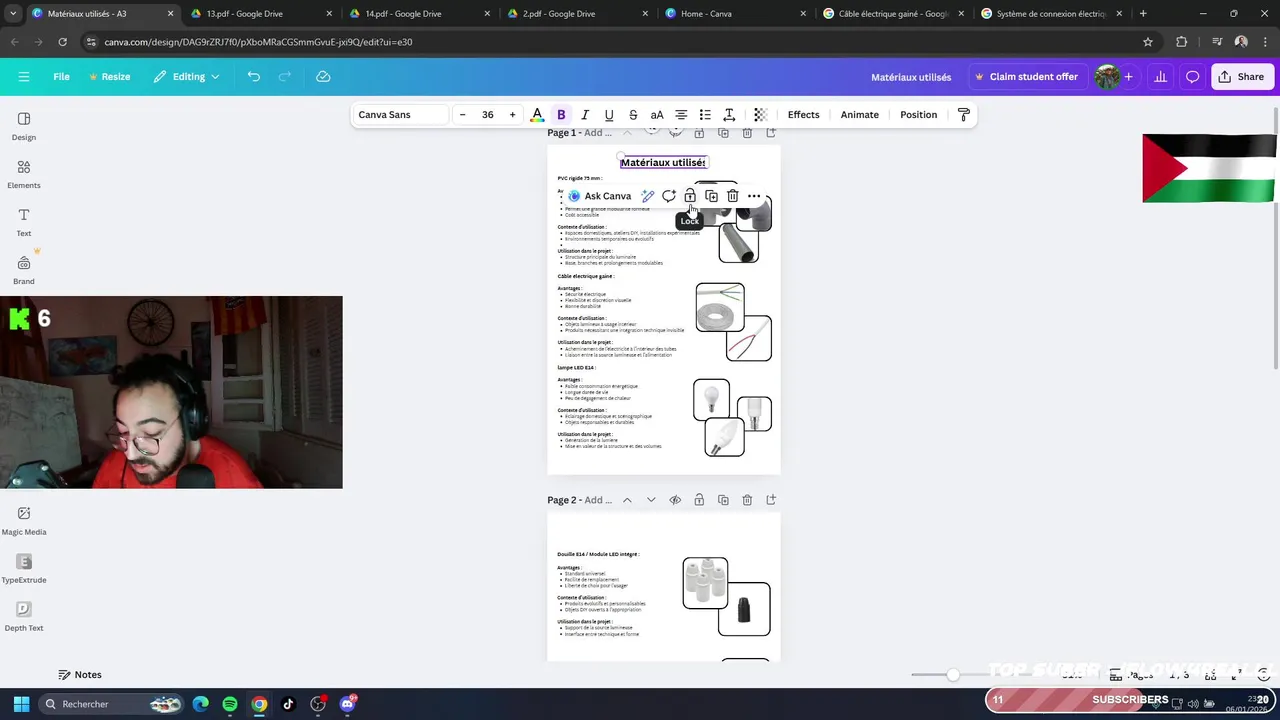Viewport: 1280px width, 720px height.
Task: Share the design
Action: pos(1241,77)
